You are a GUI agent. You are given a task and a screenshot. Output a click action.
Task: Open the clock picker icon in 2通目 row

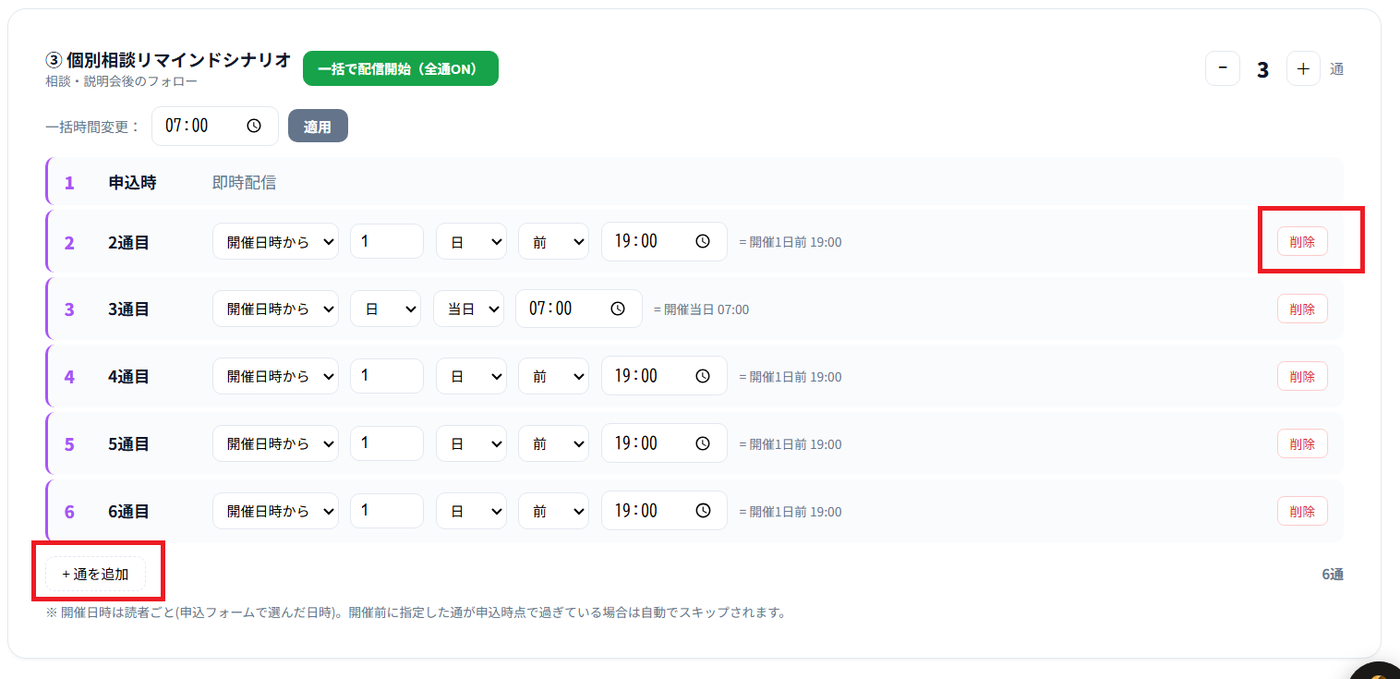(x=703, y=241)
